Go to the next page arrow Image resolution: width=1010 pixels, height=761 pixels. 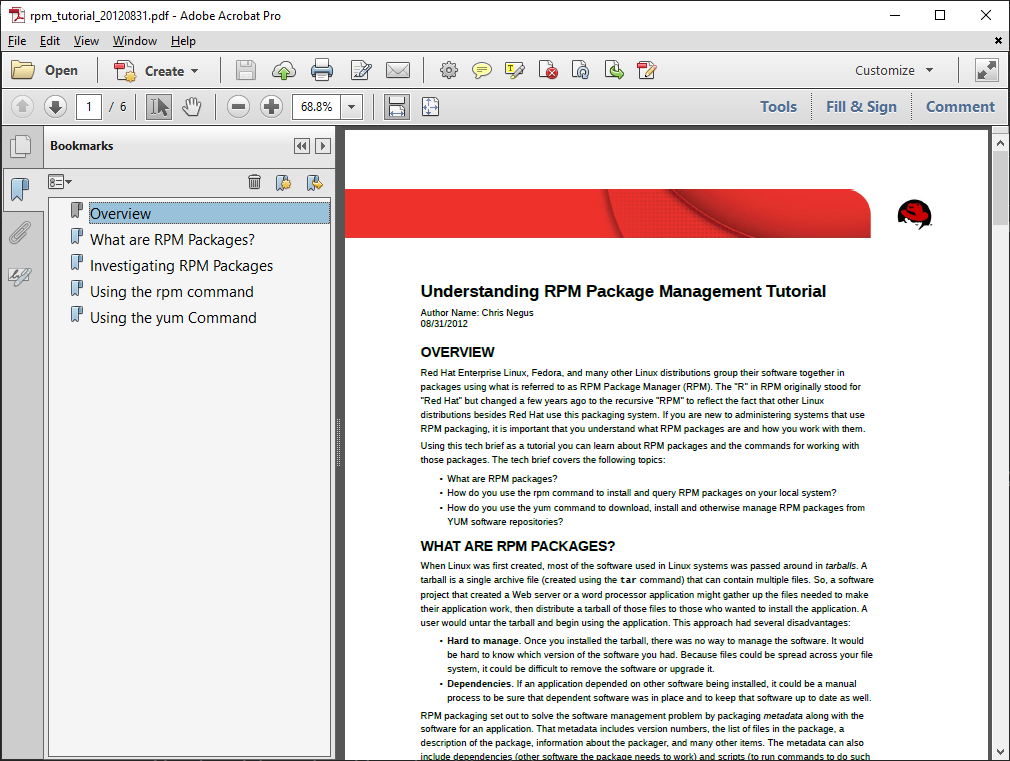55,106
